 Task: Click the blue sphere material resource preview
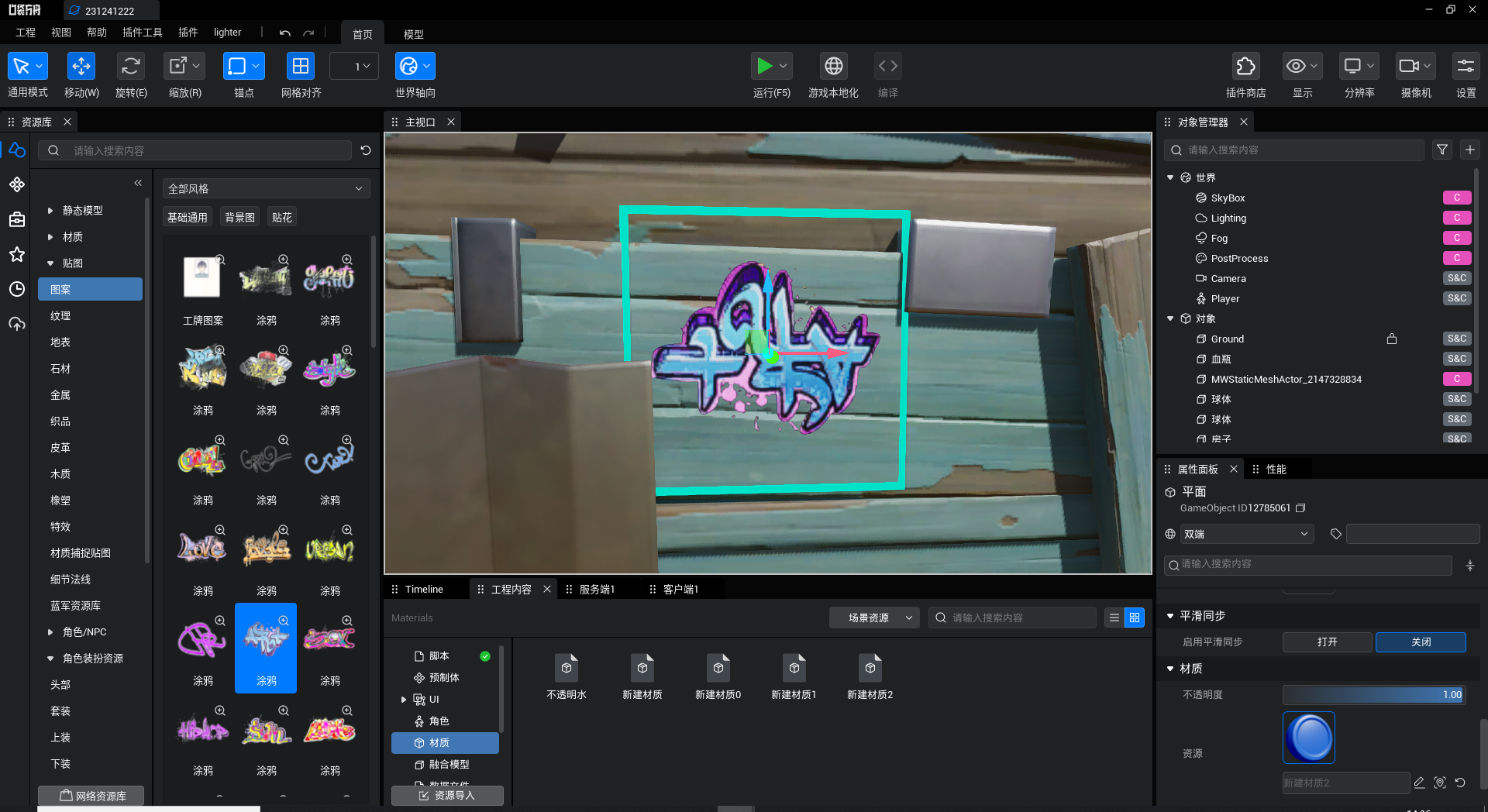(x=1309, y=738)
